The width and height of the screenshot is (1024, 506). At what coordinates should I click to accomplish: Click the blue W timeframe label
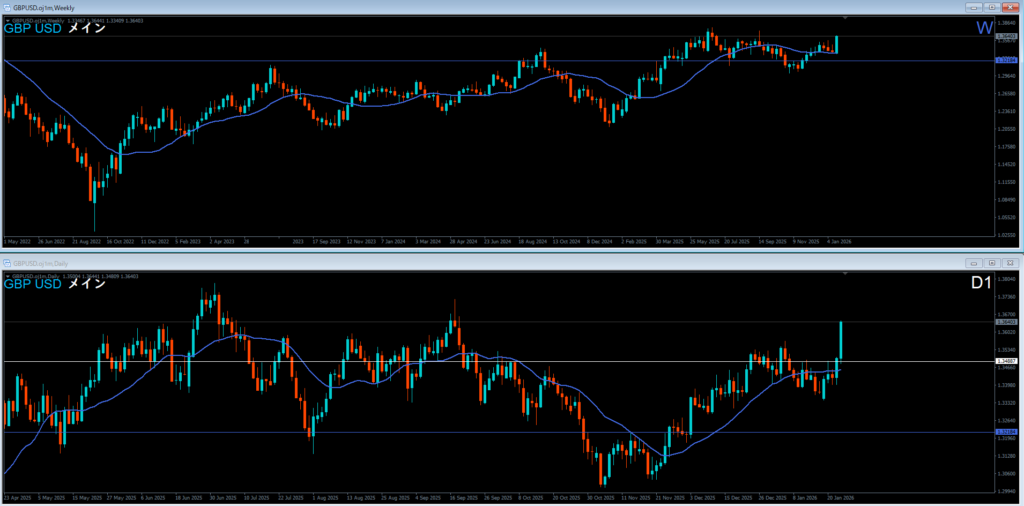point(984,28)
